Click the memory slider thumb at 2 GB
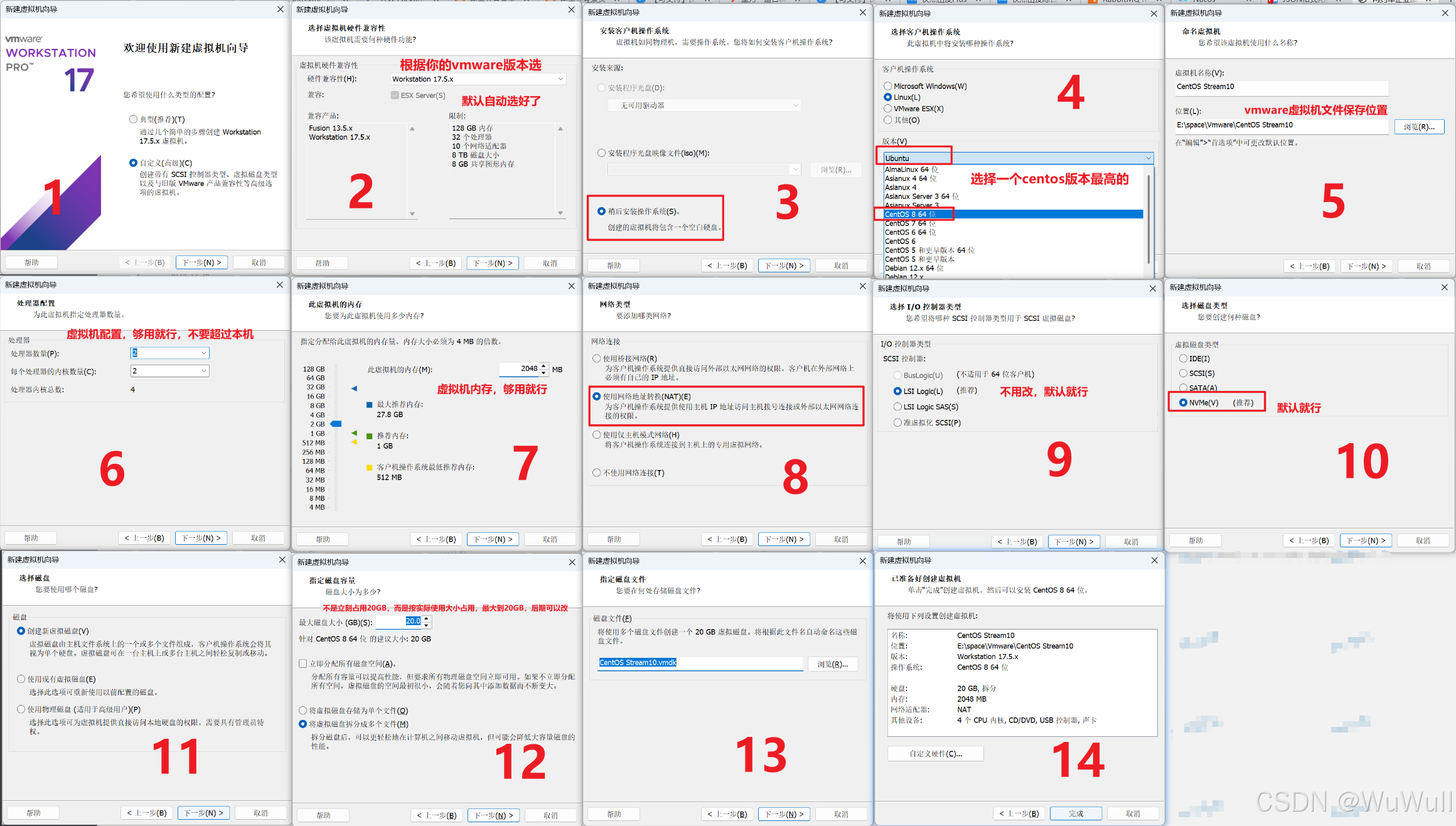Screen dimensions: 1456x826 coord(336,424)
